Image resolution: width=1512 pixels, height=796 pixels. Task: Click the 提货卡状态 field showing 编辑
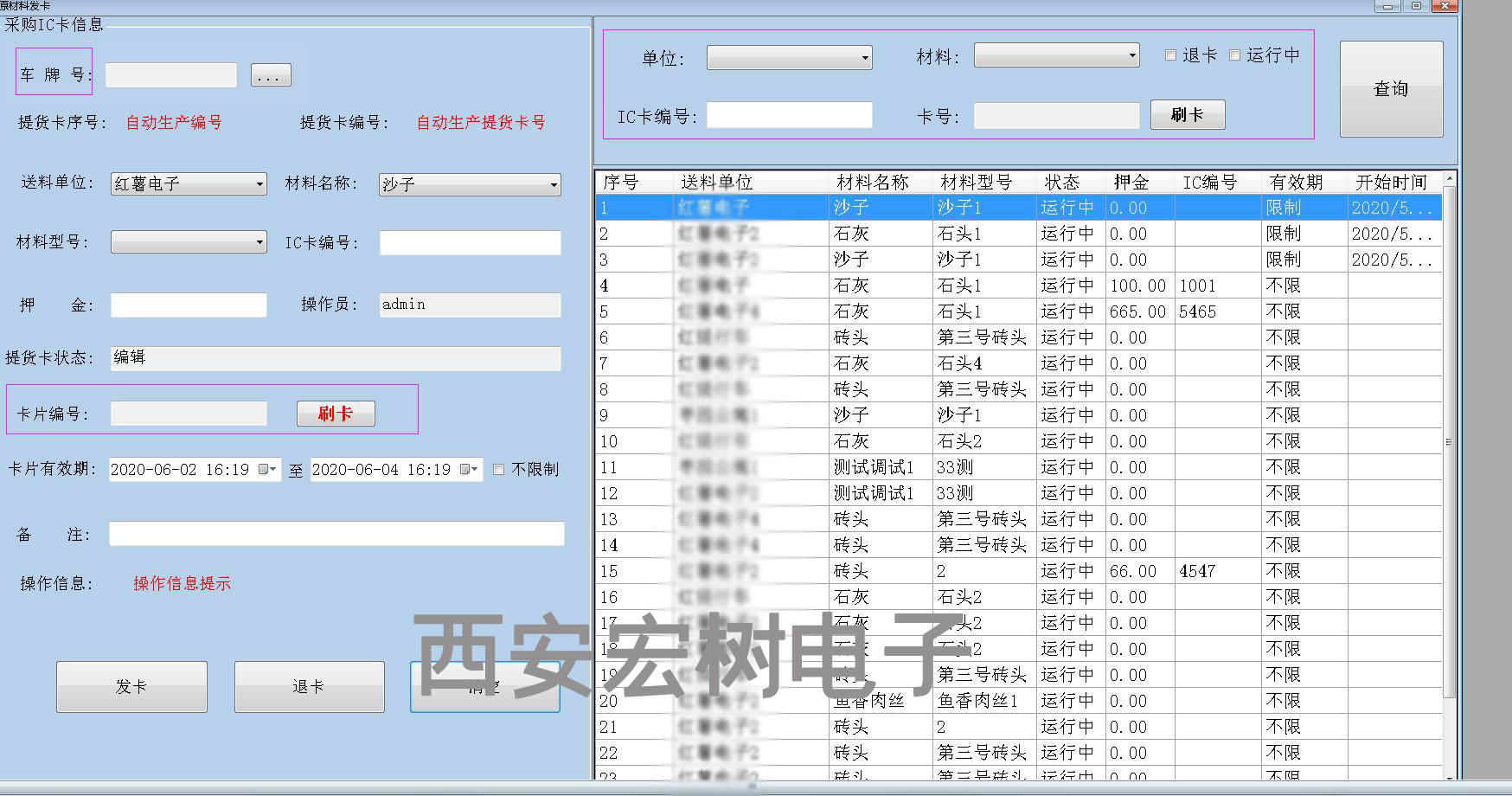tap(336, 358)
